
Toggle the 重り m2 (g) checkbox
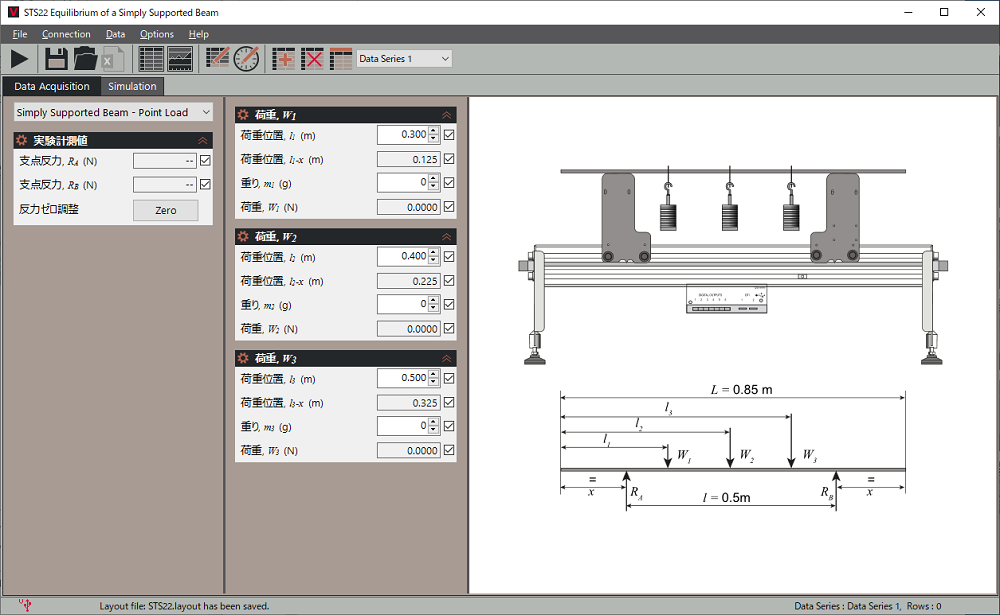coord(449,304)
